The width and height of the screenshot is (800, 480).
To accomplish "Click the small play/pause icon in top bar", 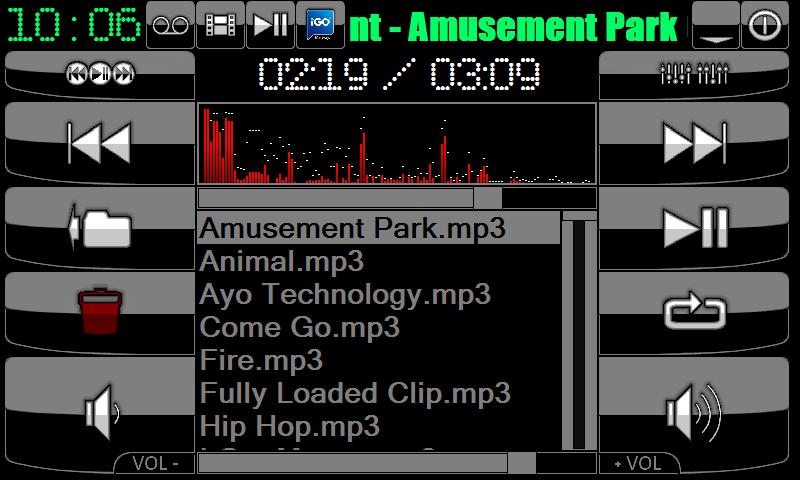I will 270,25.
